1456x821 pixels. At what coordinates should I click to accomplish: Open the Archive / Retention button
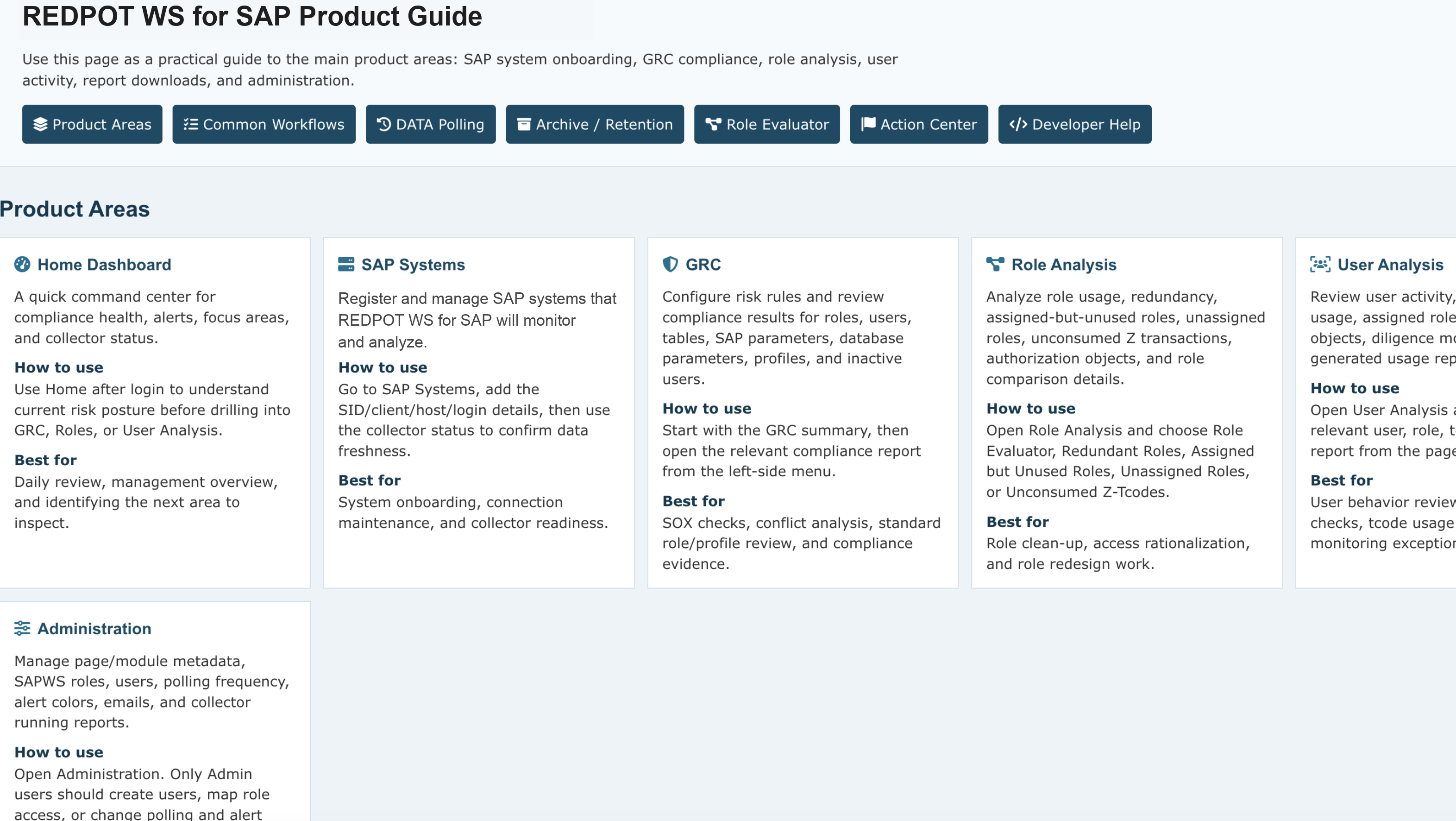click(595, 124)
